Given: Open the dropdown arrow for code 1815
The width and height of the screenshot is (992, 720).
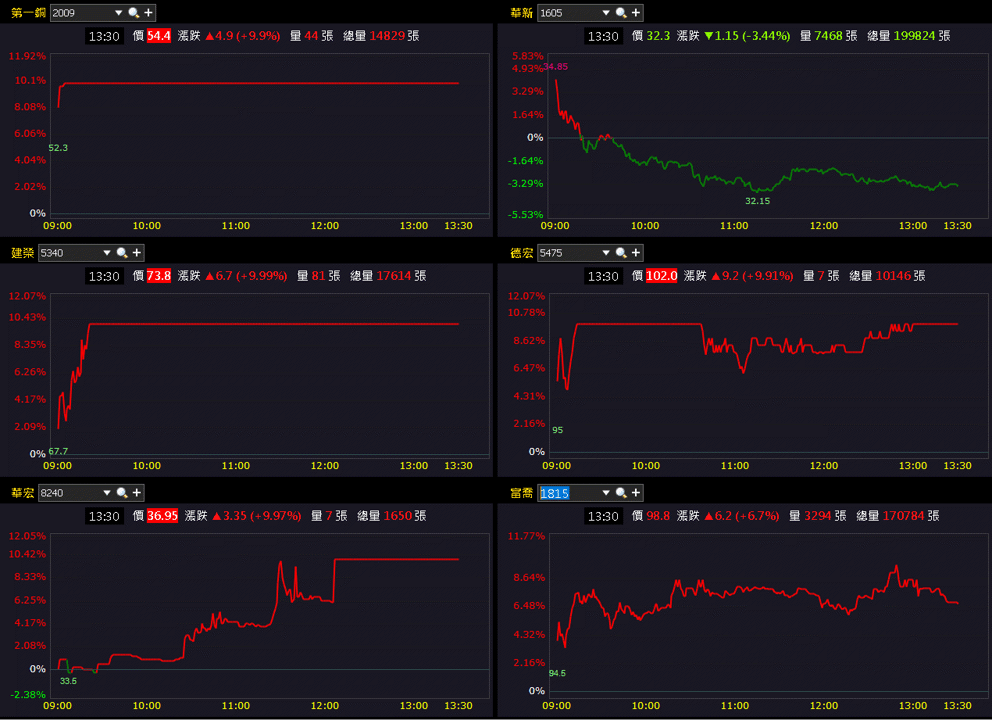Looking at the screenshot, I should click(606, 493).
